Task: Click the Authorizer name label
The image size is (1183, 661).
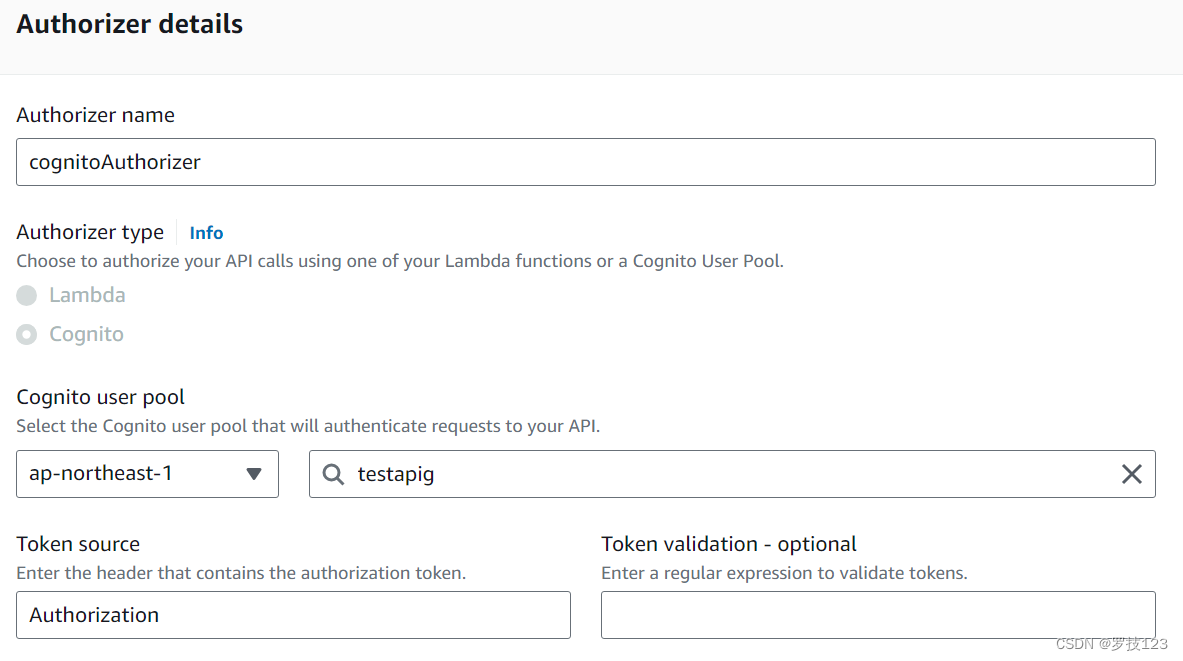Action: (96, 115)
